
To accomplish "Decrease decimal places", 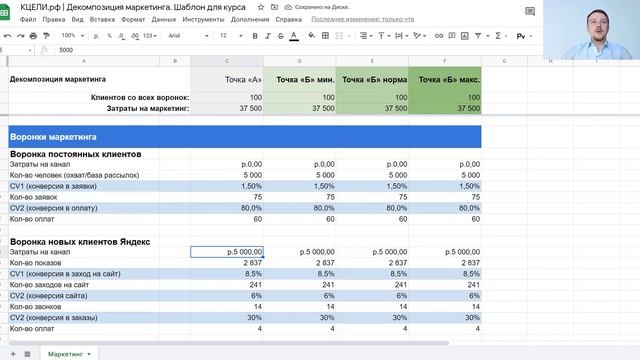I will pos(122,36).
